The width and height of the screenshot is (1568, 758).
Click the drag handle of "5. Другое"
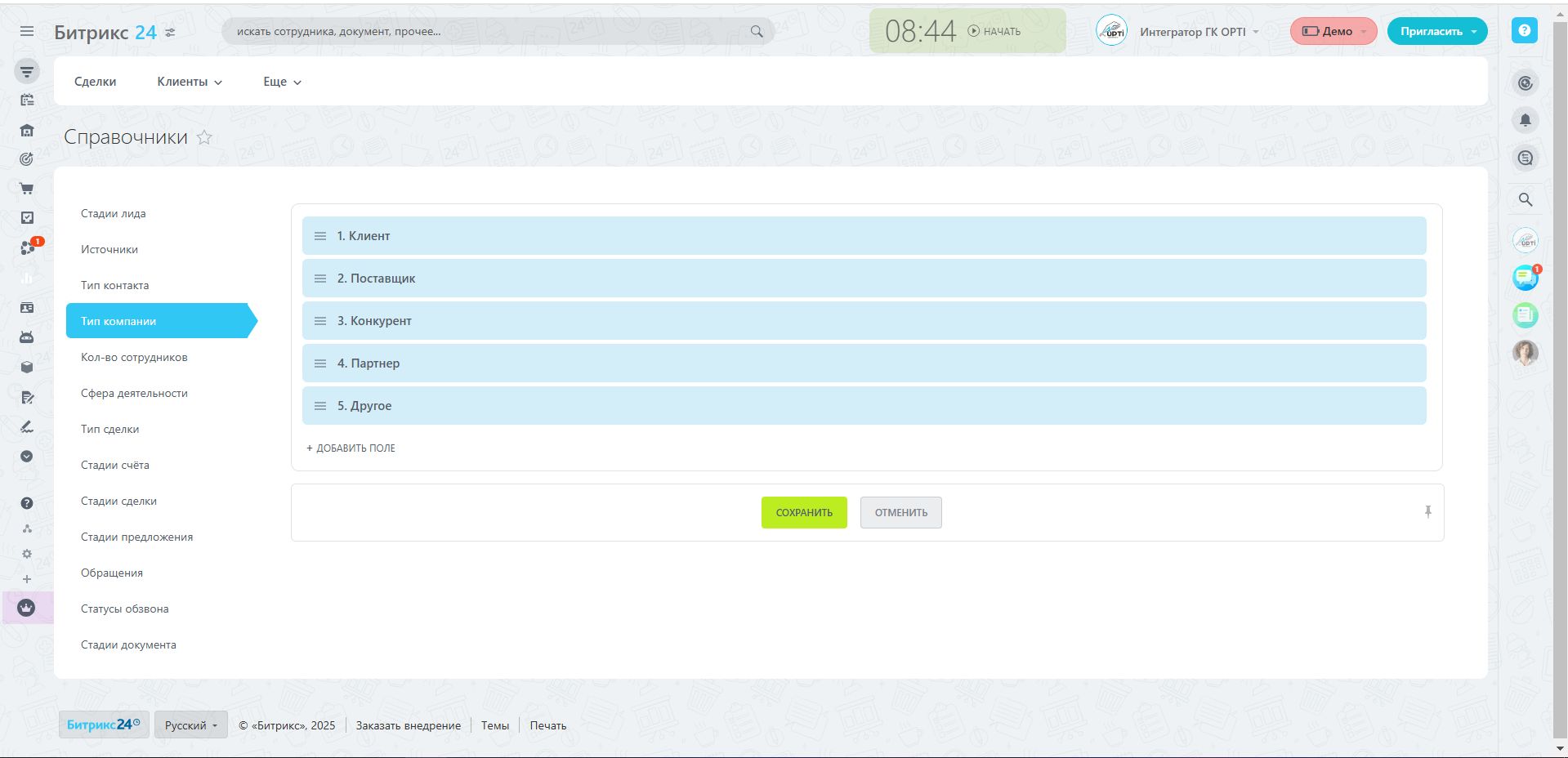(x=320, y=406)
